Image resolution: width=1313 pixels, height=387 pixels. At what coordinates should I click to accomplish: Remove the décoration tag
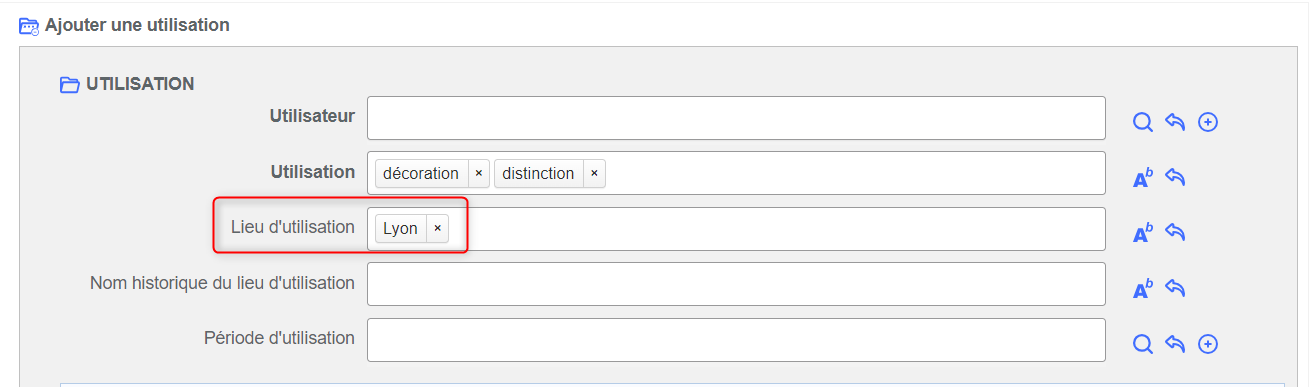coord(478,173)
